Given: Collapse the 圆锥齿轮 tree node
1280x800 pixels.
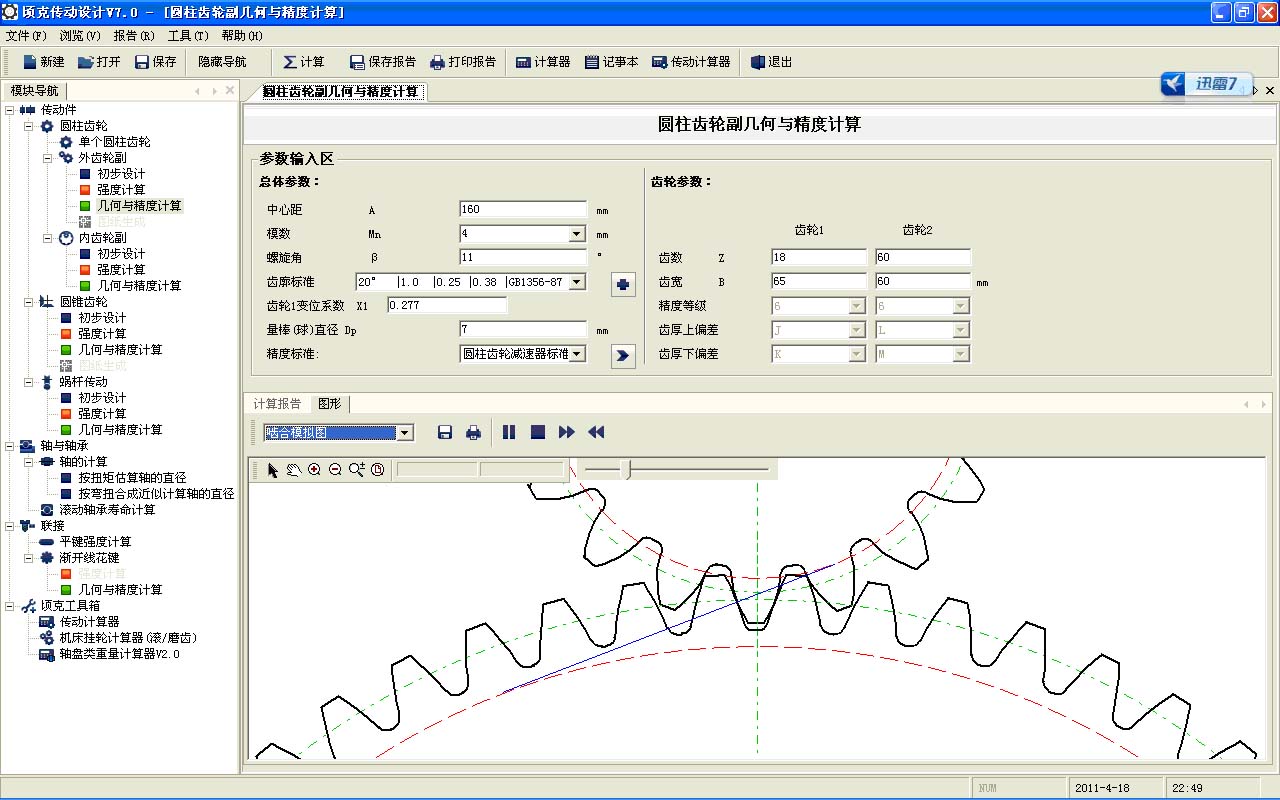Looking at the screenshot, I should click(29, 302).
